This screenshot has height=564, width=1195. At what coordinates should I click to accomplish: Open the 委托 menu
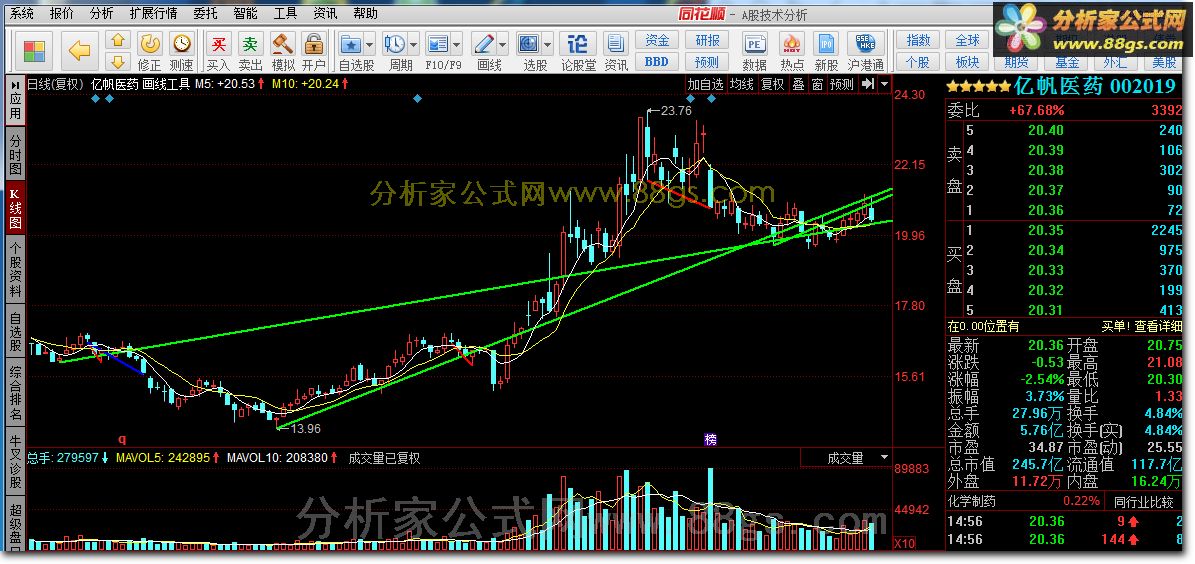click(x=205, y=13)
